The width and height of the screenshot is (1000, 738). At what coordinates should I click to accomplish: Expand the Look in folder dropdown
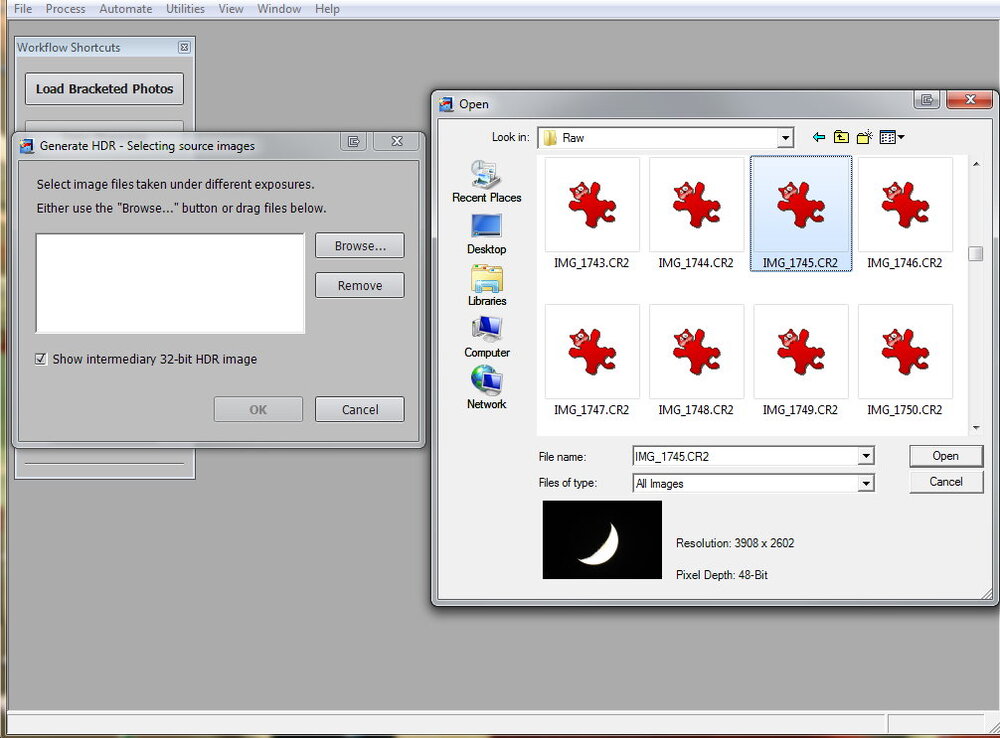[785, 138]
